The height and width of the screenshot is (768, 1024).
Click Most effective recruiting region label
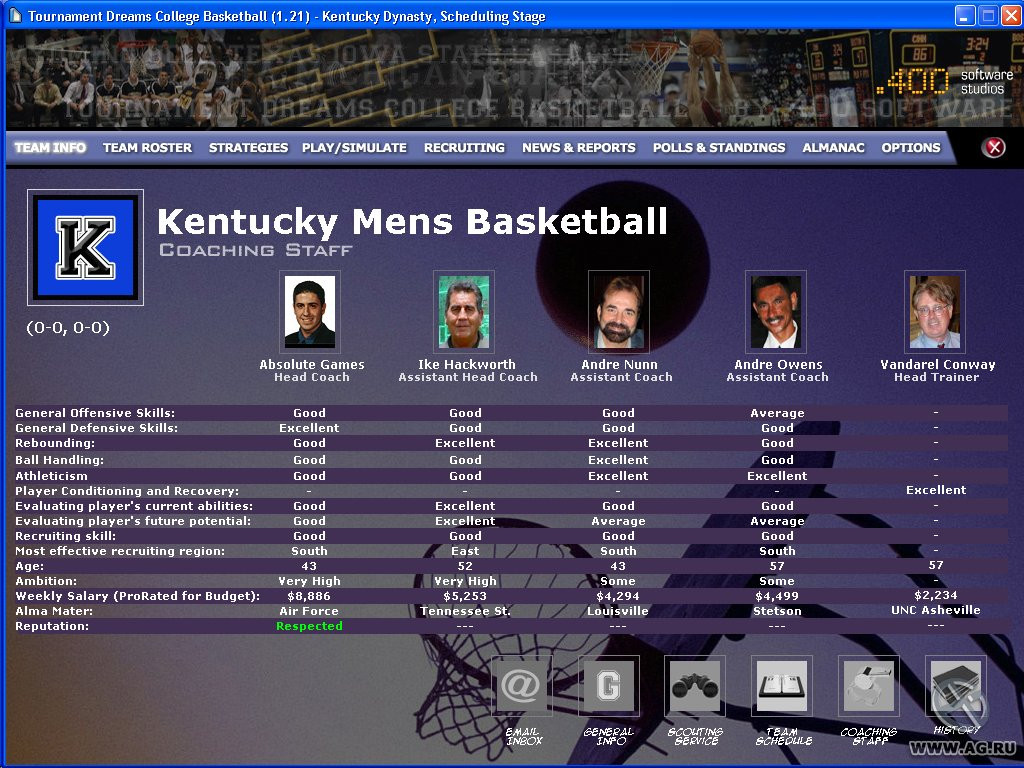click(x=120, y=551)
